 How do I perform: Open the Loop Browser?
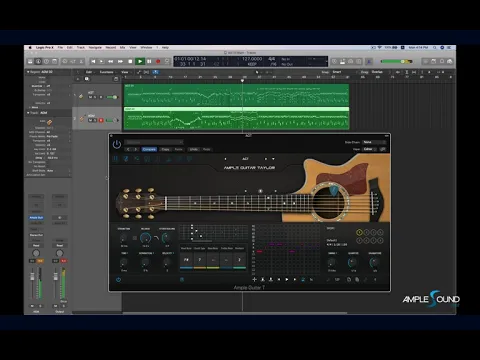442,61
